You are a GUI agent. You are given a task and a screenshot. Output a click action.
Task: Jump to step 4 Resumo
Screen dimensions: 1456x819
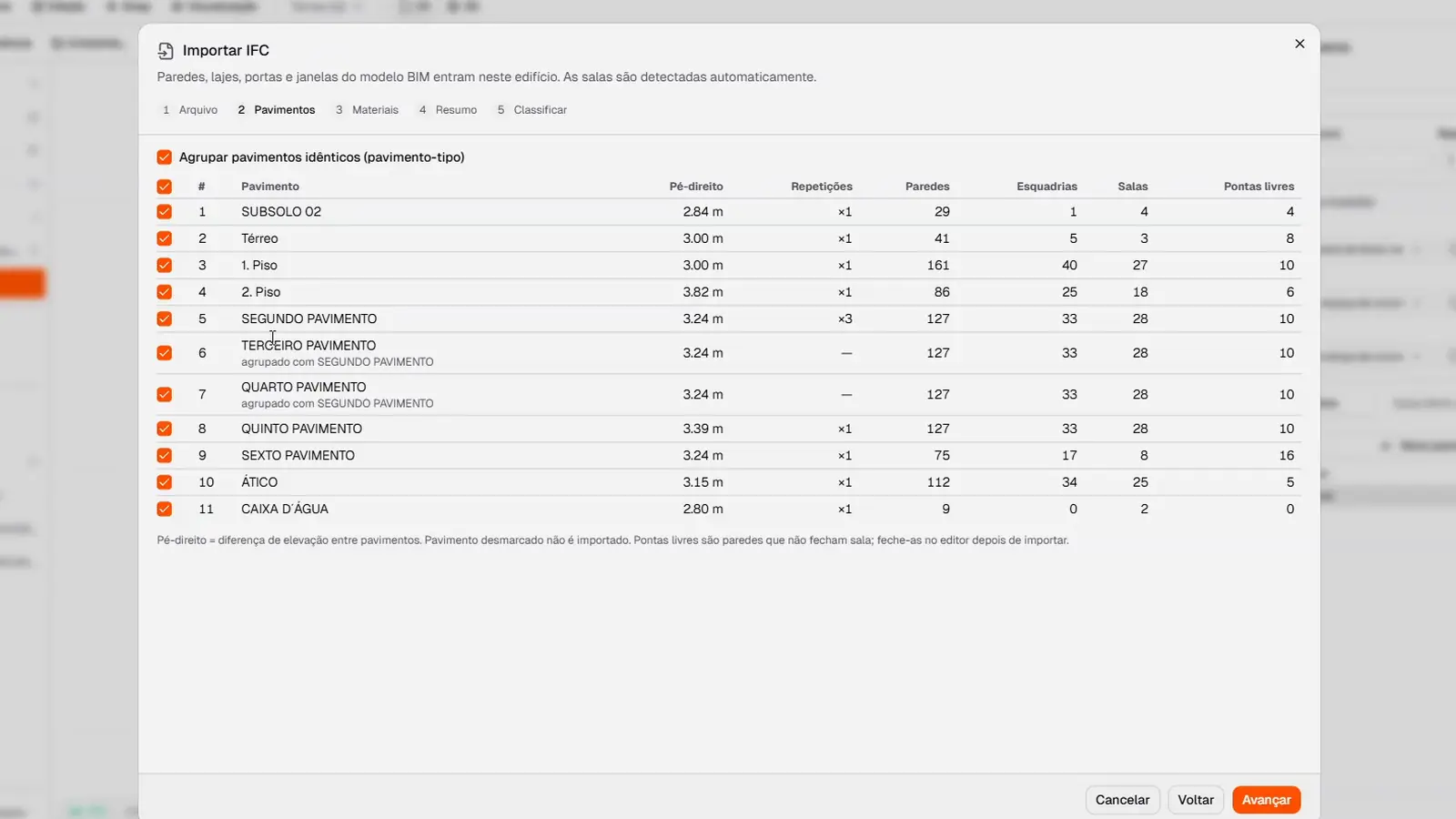pos(448,110)
